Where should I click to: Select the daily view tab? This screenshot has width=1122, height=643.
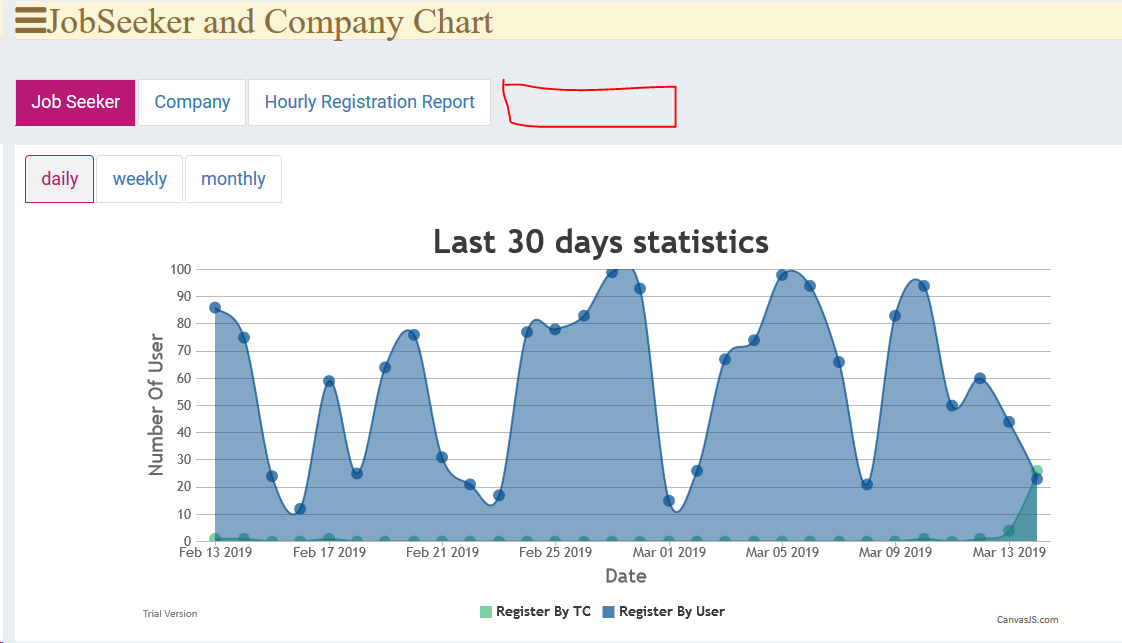[60, 179]
